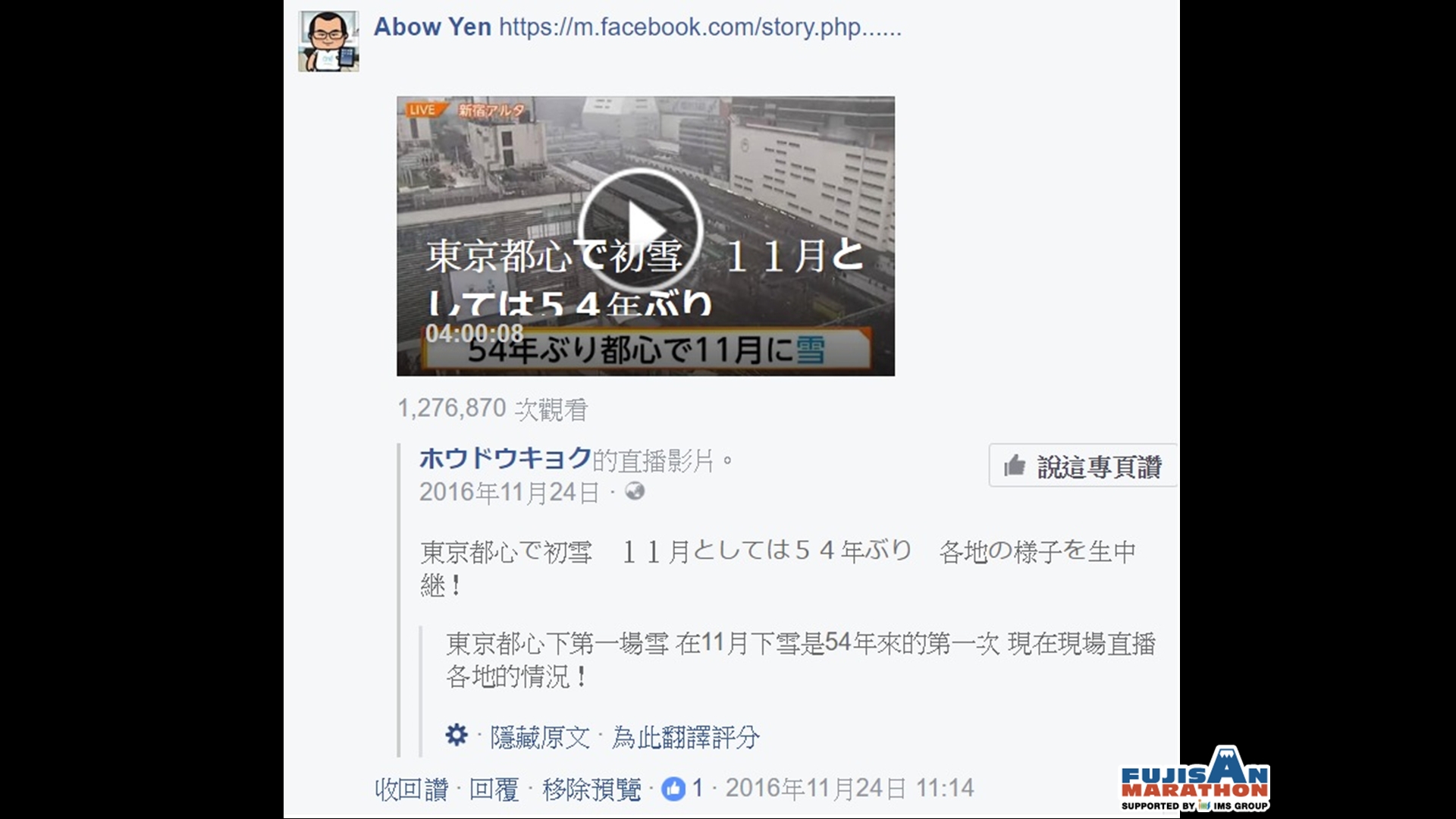The height and width of the screenshot is (819, 1456).
Task: Click 收回讚 to unlike the comment
Action: coord(412,789)
